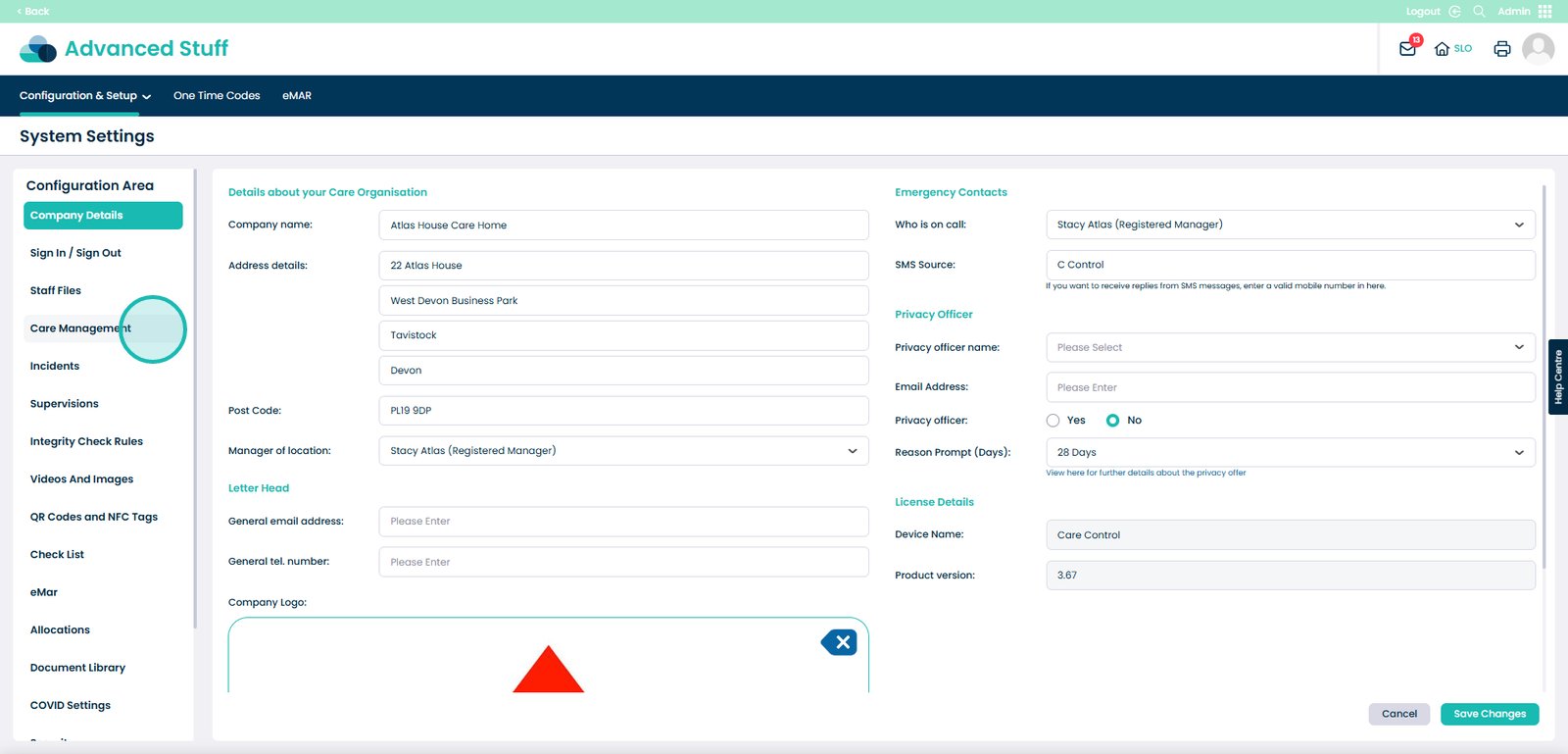Select No for Privacy officer
This screenshot has height=754, width=1568.
1112,421
